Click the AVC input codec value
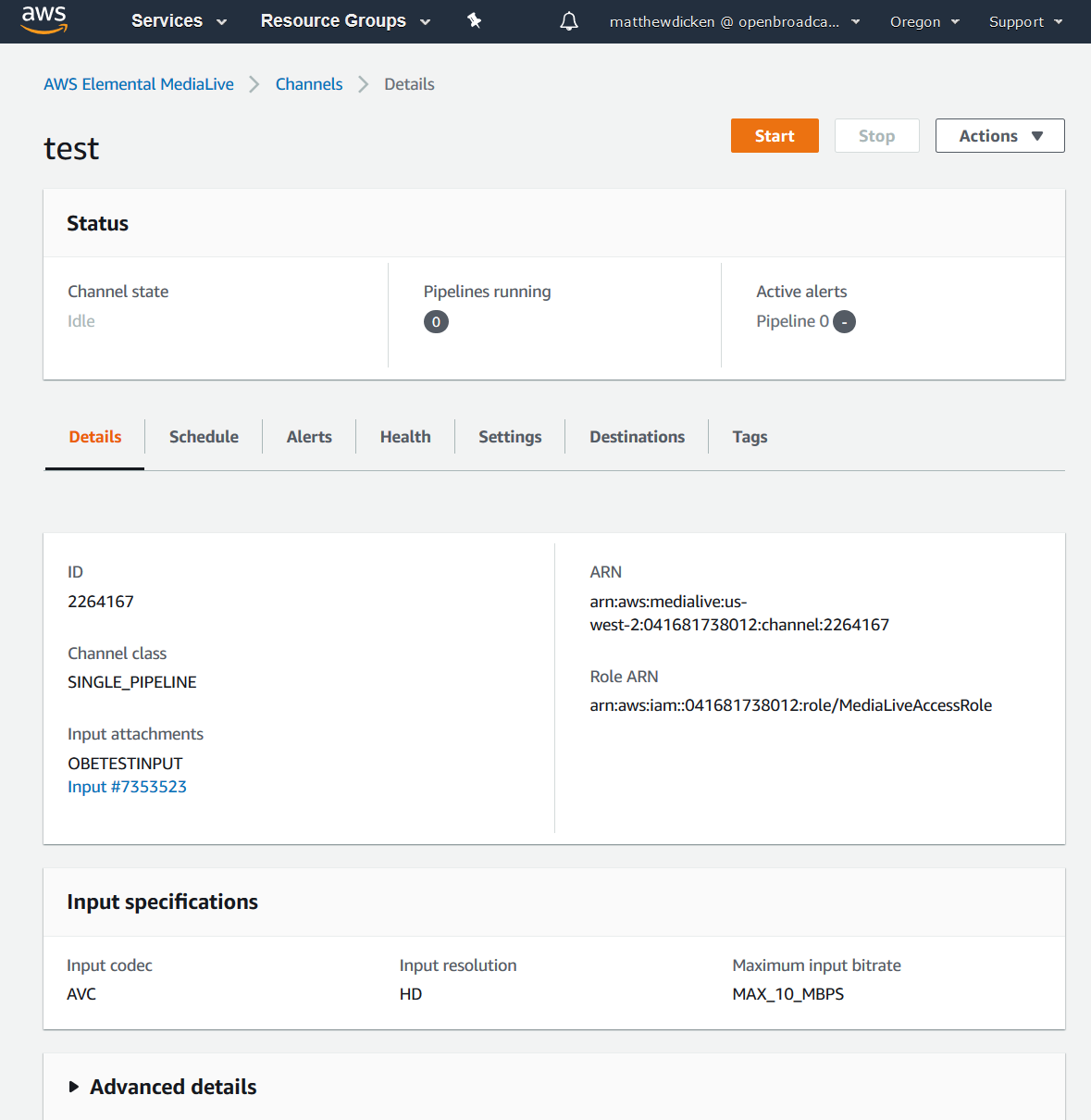The width and height of the screenshot is (1091, 1120). (81, 994)
